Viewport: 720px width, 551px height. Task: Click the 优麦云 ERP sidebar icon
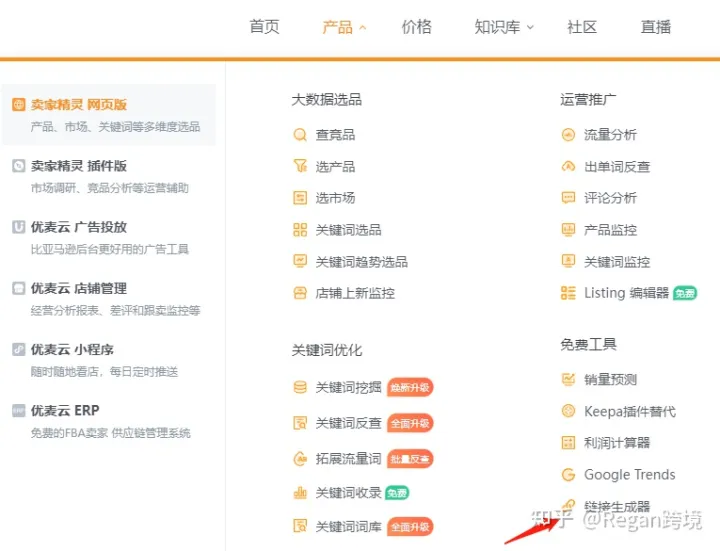[x=18, y=410]
